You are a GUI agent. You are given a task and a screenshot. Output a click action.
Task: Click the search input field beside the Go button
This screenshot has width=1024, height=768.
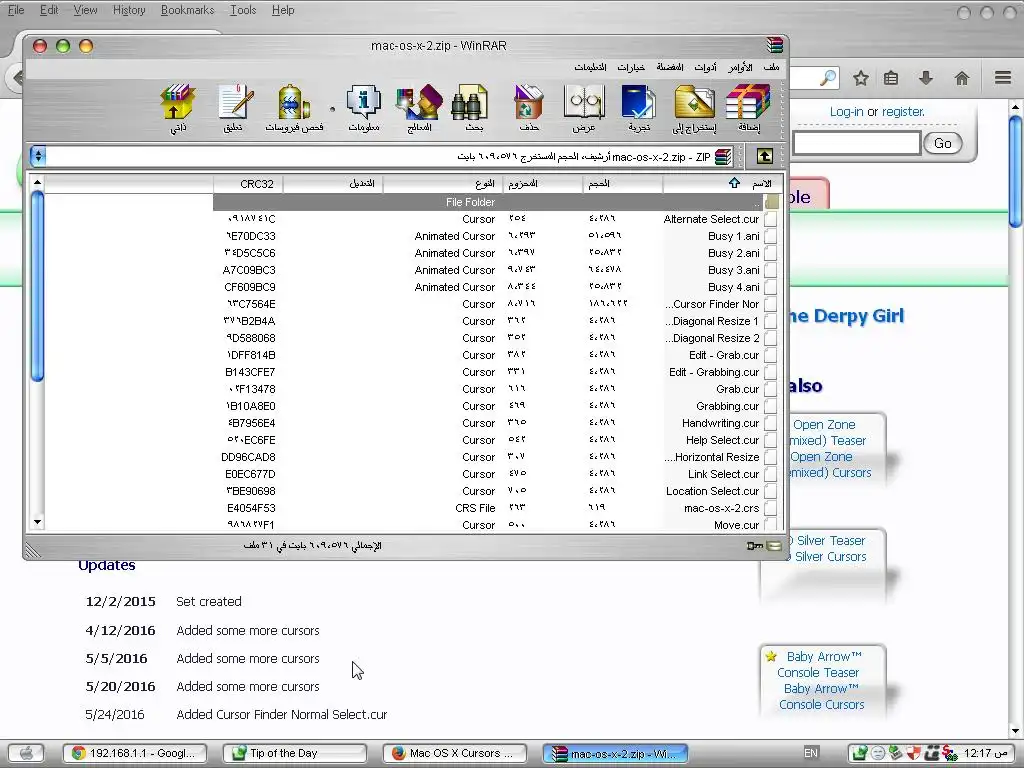(857, 143)
